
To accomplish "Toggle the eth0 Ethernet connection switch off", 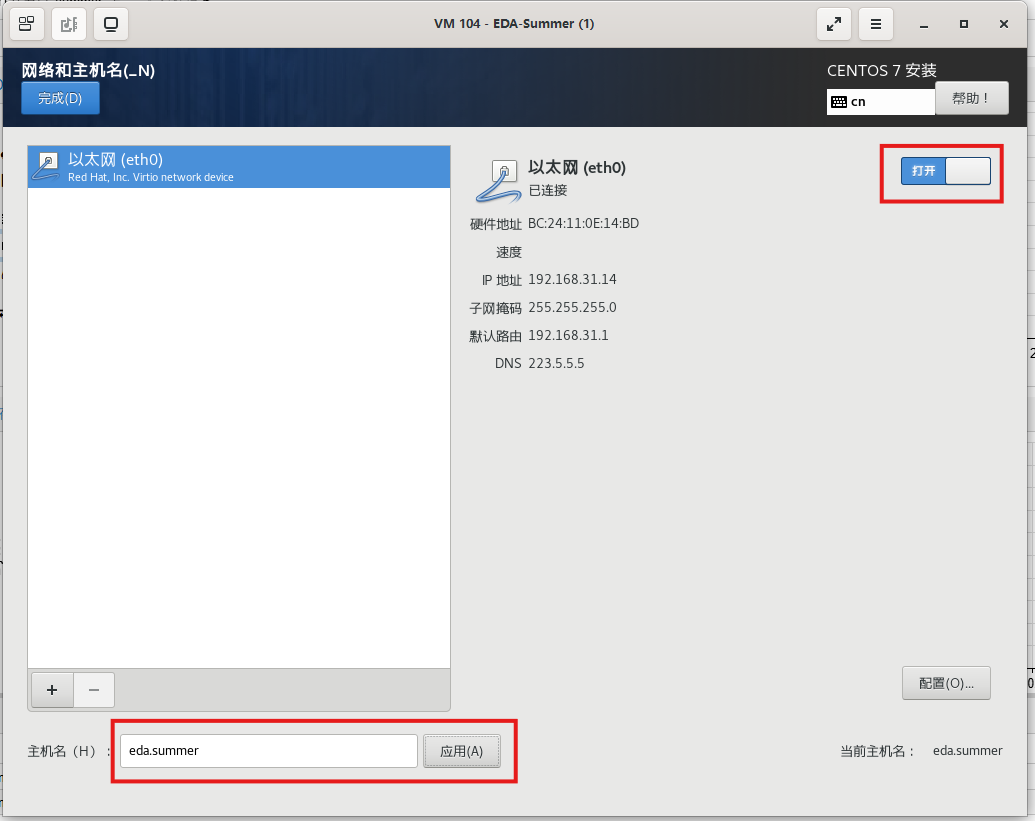I will (945, 171).
